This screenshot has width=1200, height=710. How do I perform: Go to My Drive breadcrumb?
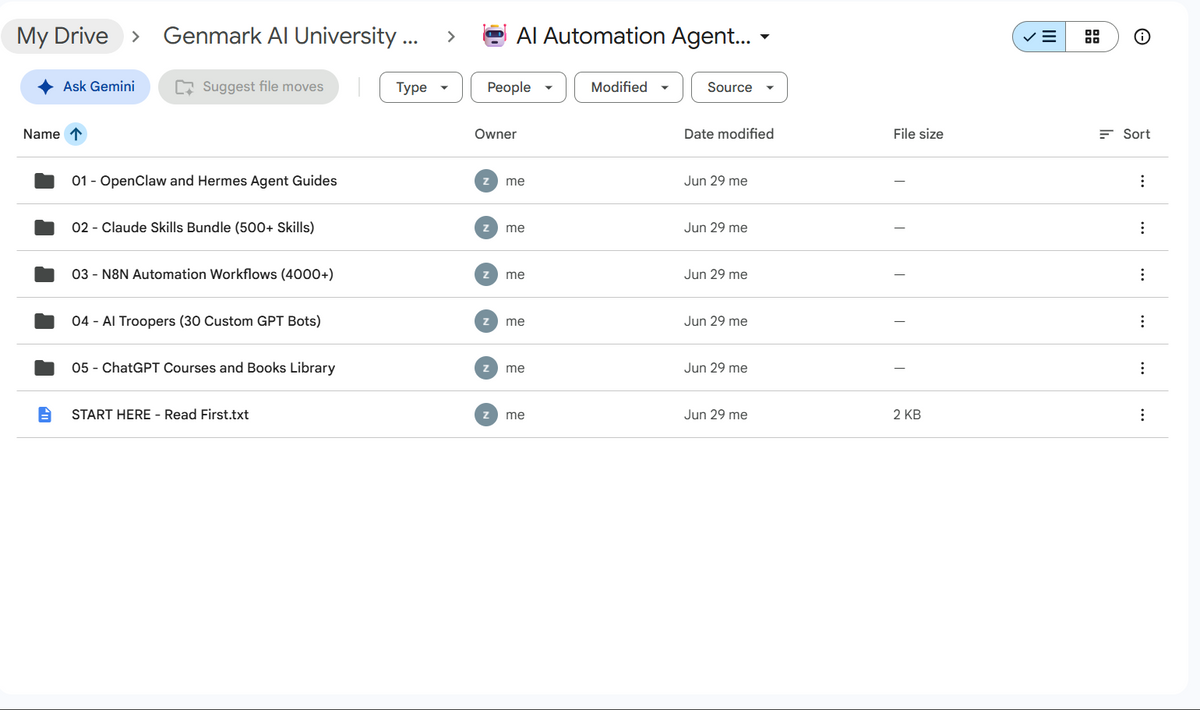tap(63, 36)
